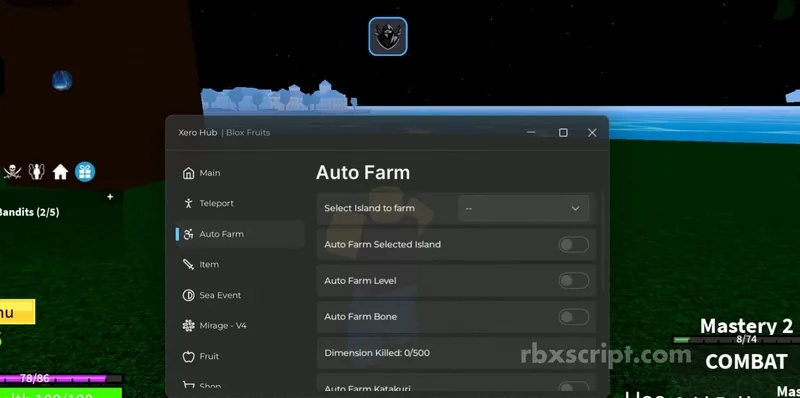Click the two-characters crew icon
Screen dimensions: 800x398
(37, 172)
